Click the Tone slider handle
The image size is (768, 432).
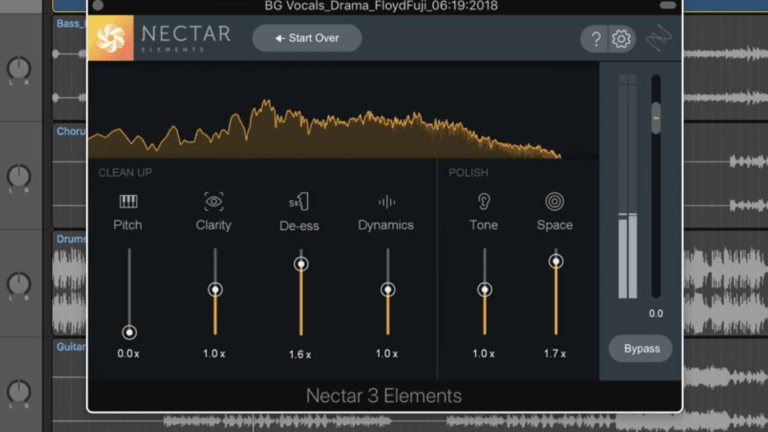tap(484, 290)
